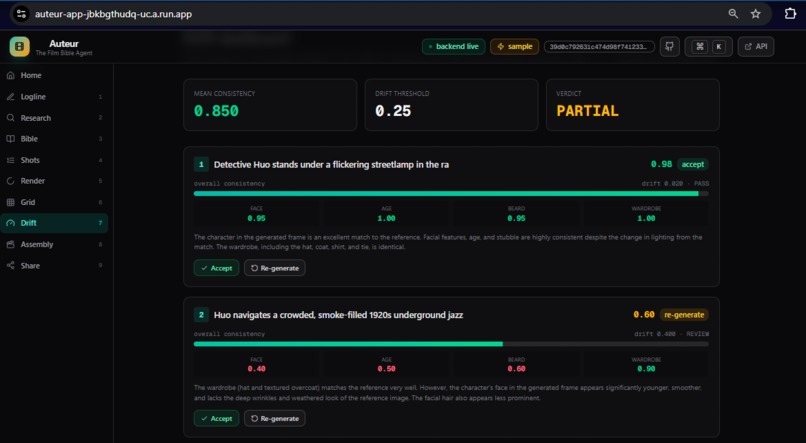Click shot 2 BEARD score 0.60
This screenshot has width=806, height=443.
[x=517, y=369]
